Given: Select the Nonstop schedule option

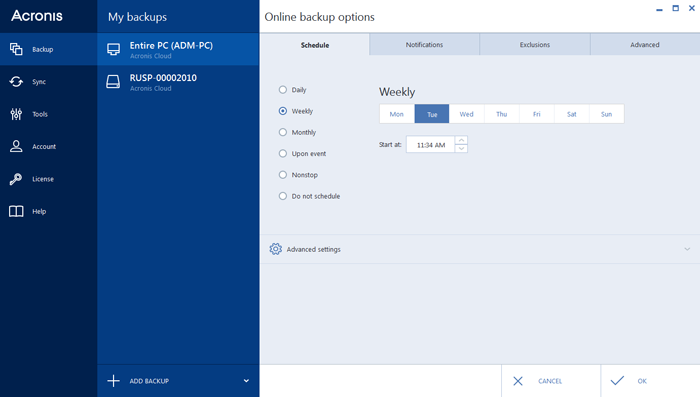Looking at the screenshot, I should coord(283,175).
